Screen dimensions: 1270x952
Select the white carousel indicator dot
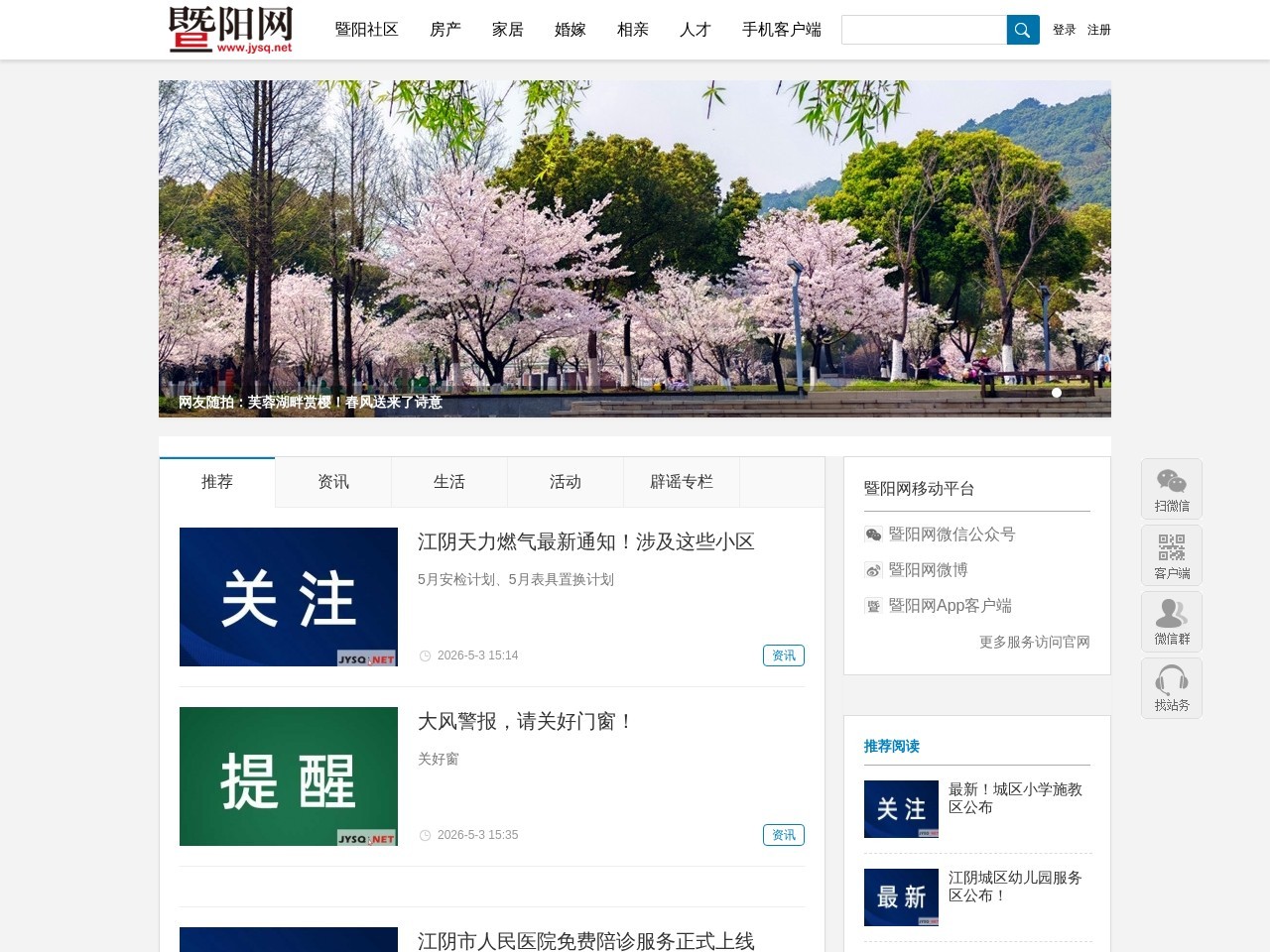click(1057, 393)
